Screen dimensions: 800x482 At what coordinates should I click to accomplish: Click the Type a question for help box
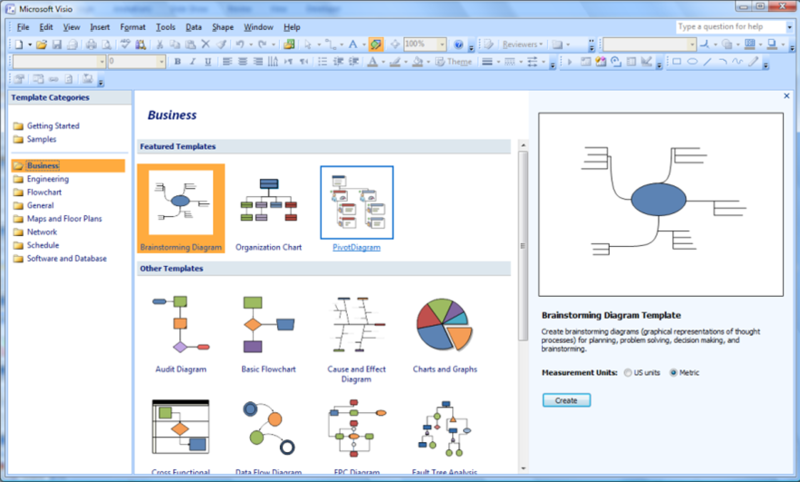pyautogui.click(x=731, y=27)
